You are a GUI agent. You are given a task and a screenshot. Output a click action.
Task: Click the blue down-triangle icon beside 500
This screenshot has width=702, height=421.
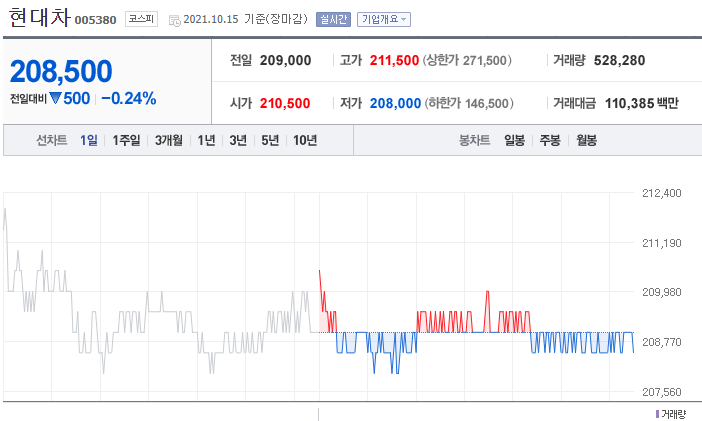point(55,98)
